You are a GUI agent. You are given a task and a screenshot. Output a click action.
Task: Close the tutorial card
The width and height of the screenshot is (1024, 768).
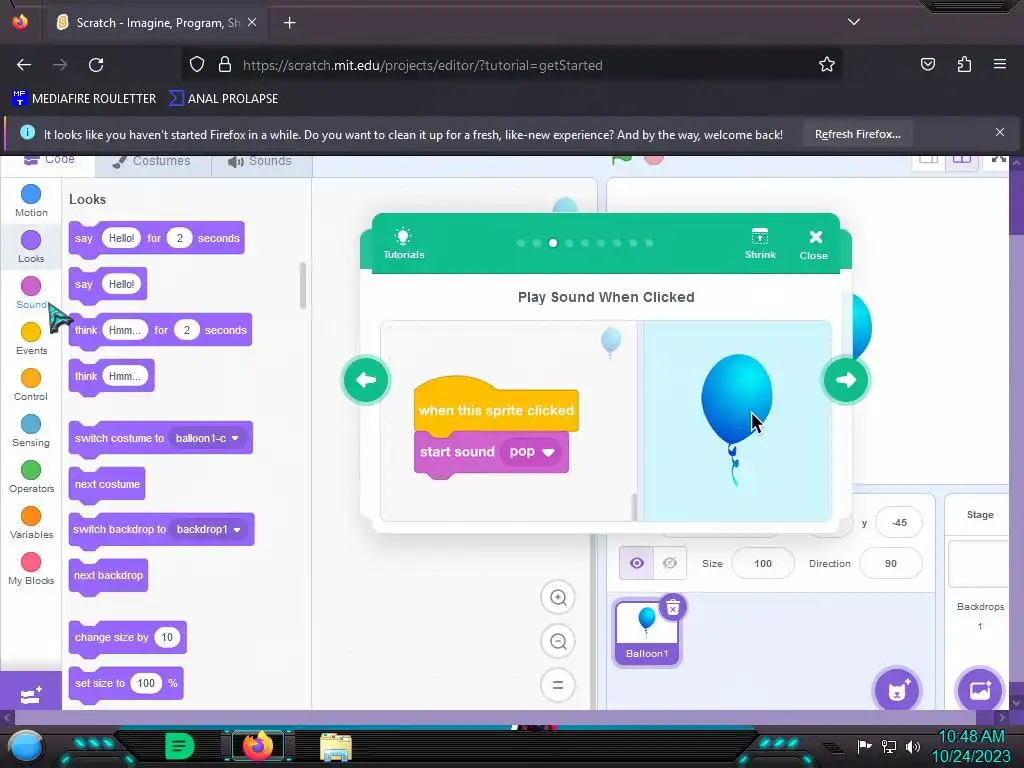(x=814, y=244)
